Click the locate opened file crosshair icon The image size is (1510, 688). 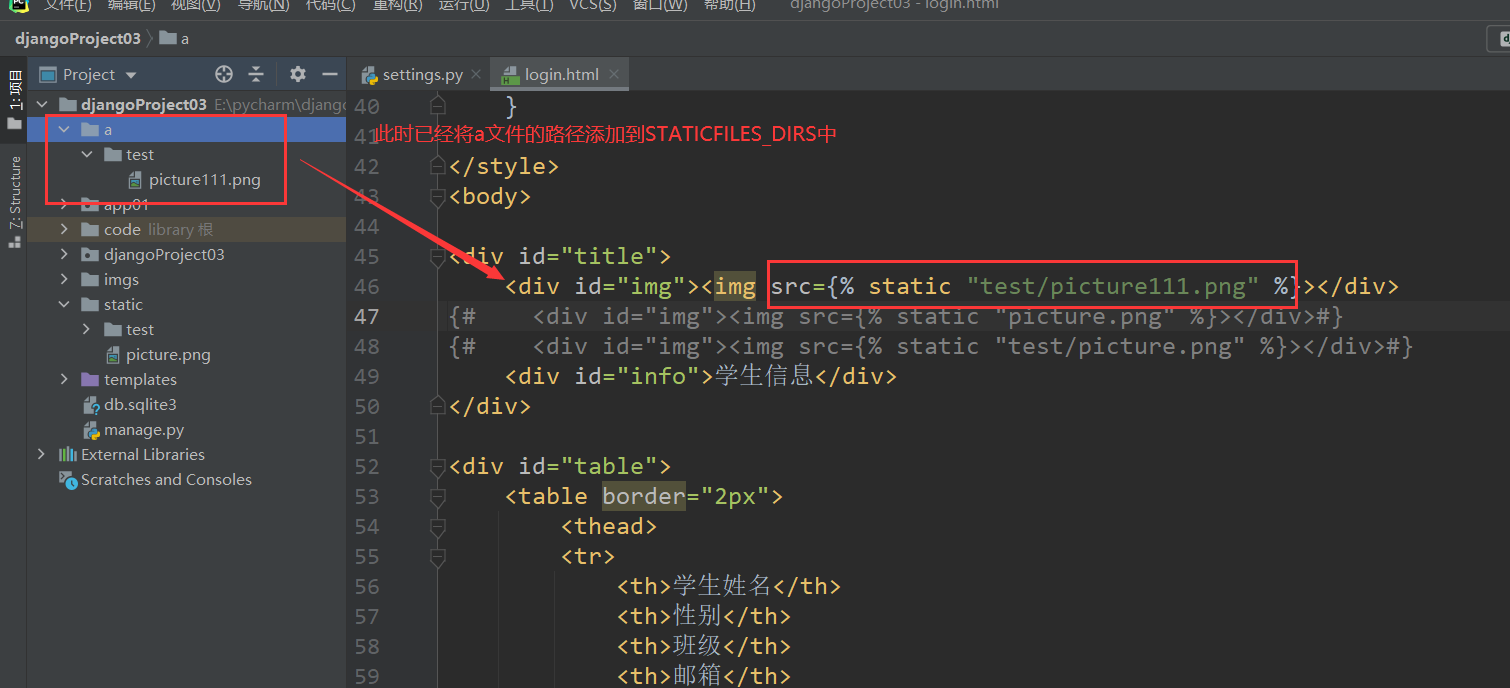point(224,74)
